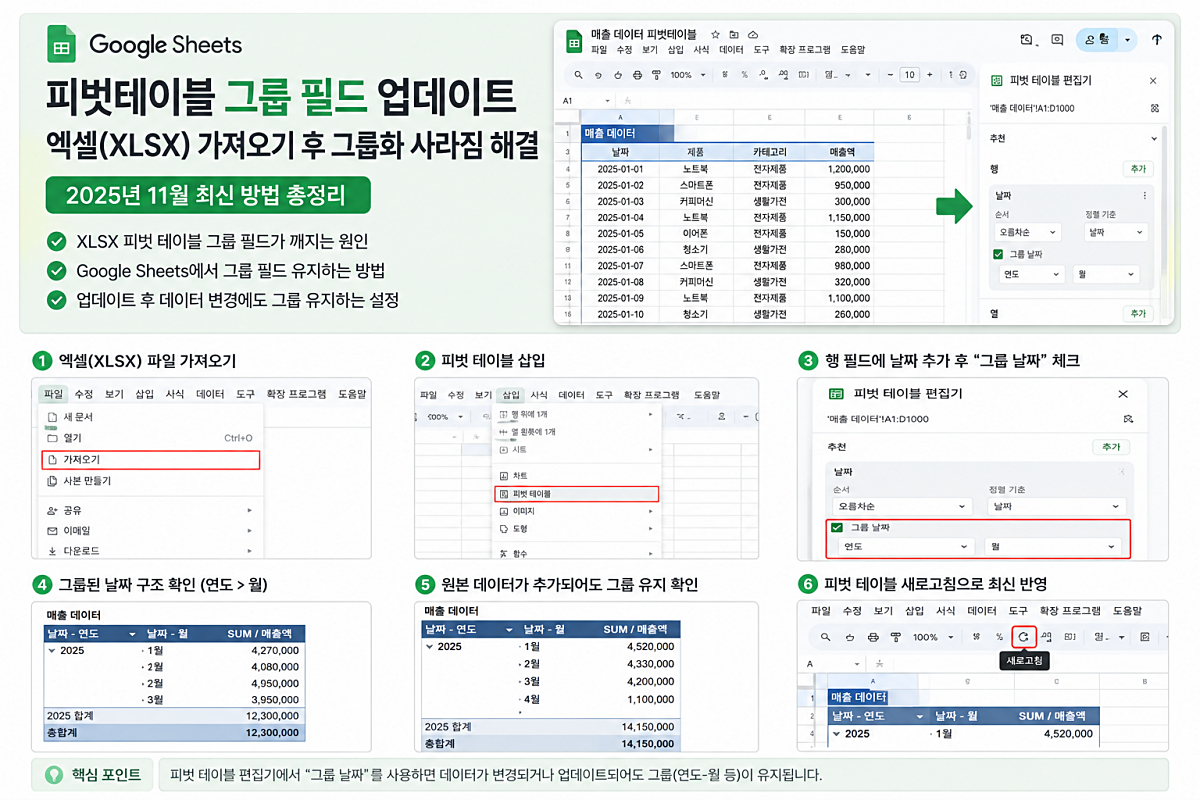Click the undo icon in the top window toolbar
Screen dimensions: 1200x800
[598, 75]
